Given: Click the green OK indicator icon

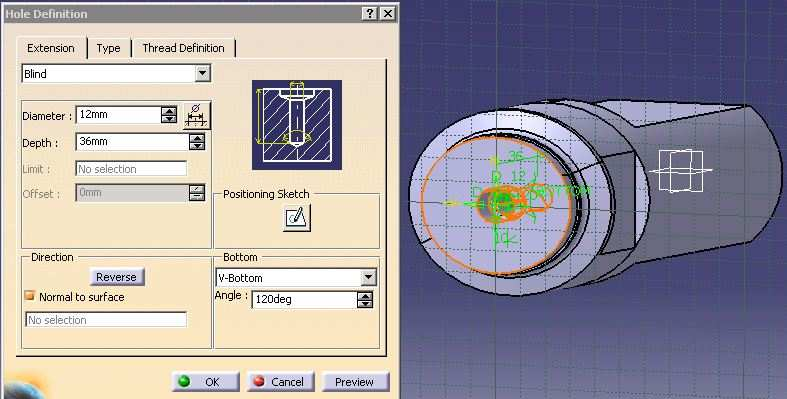Looking at the screenshot, I should click(184, 381).
